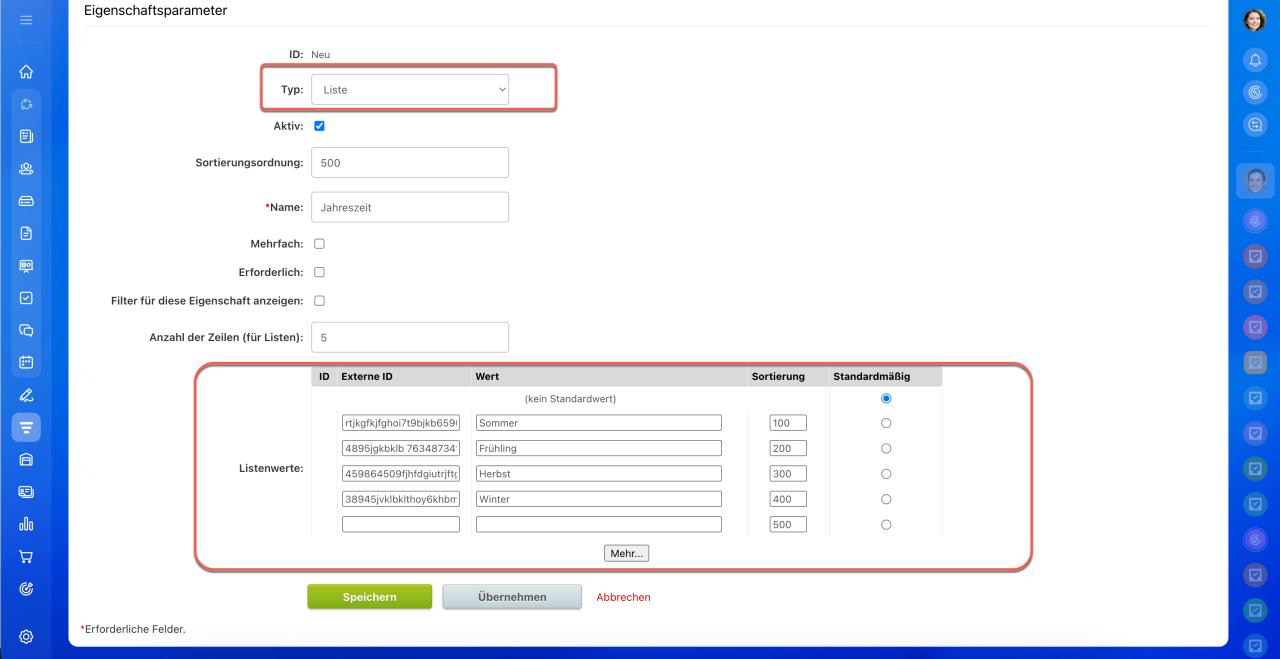Open the ID card icon in sidebar
The height and width of the screenshot is (659, 1280).
click(x=26, y=492)
